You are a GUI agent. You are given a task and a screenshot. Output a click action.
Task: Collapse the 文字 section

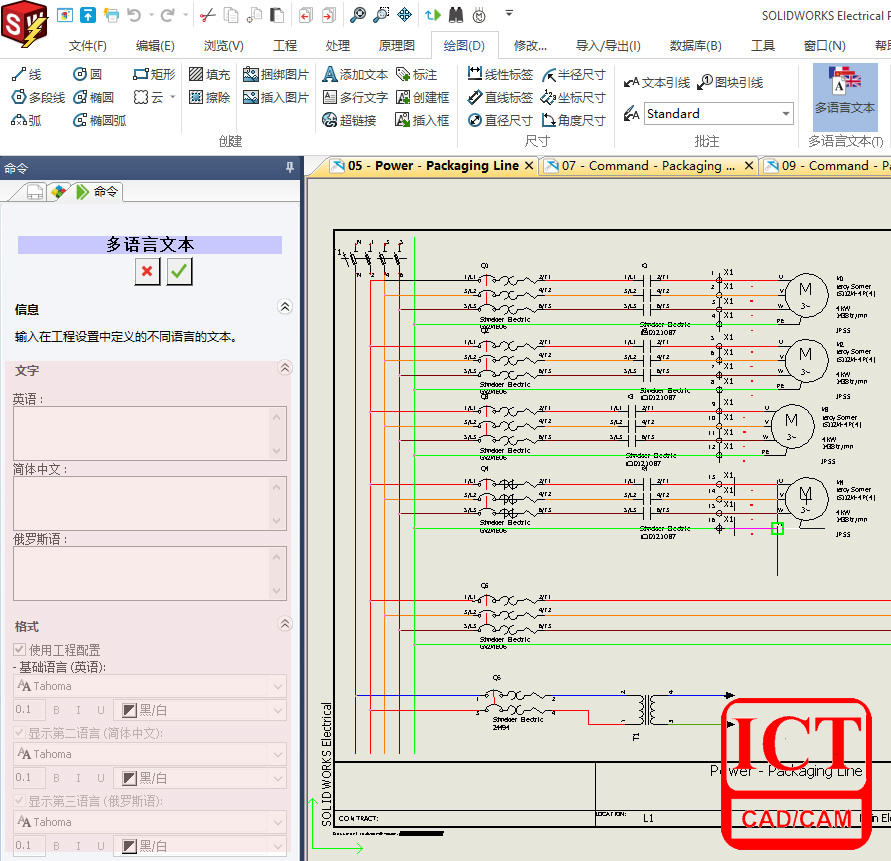tap(285, 368)
